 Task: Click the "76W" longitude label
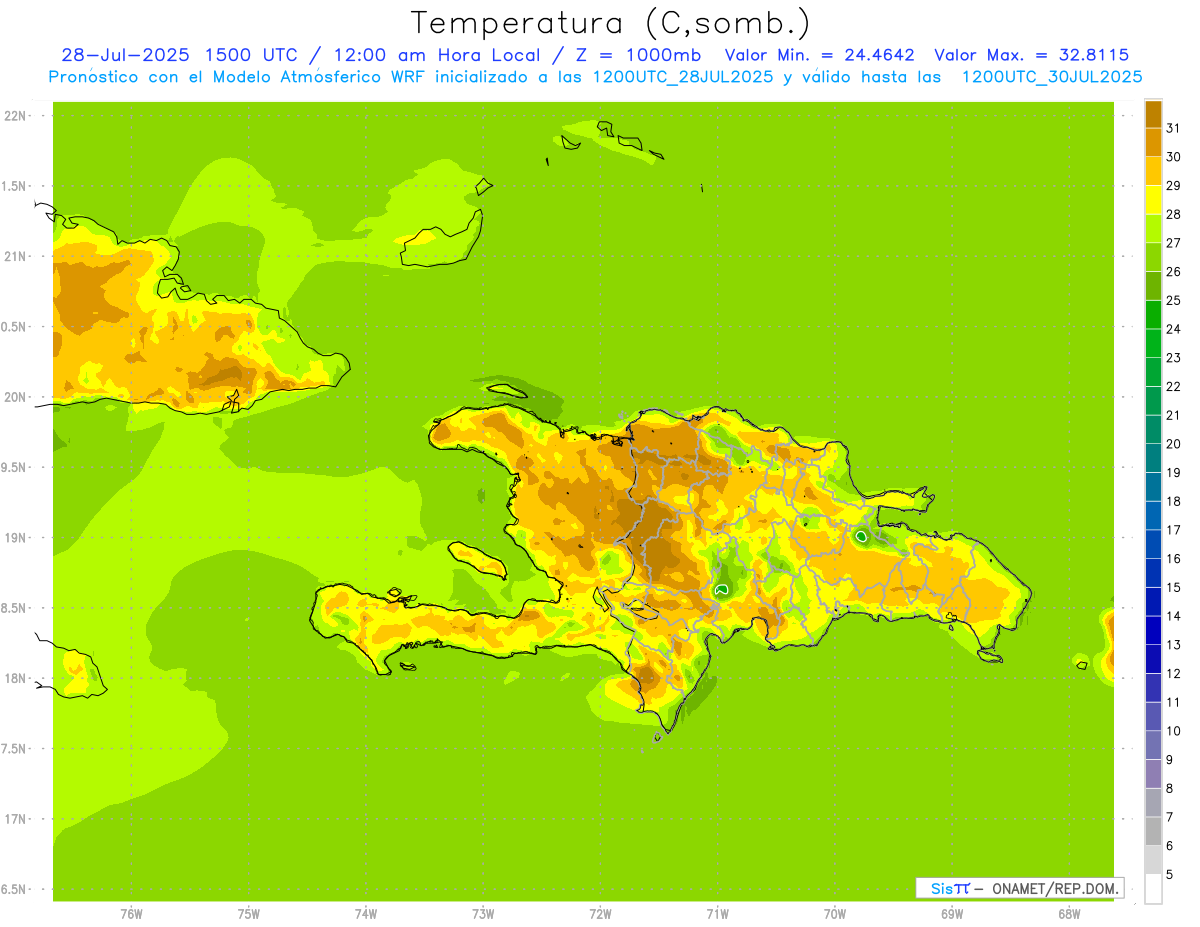(131, 914)
